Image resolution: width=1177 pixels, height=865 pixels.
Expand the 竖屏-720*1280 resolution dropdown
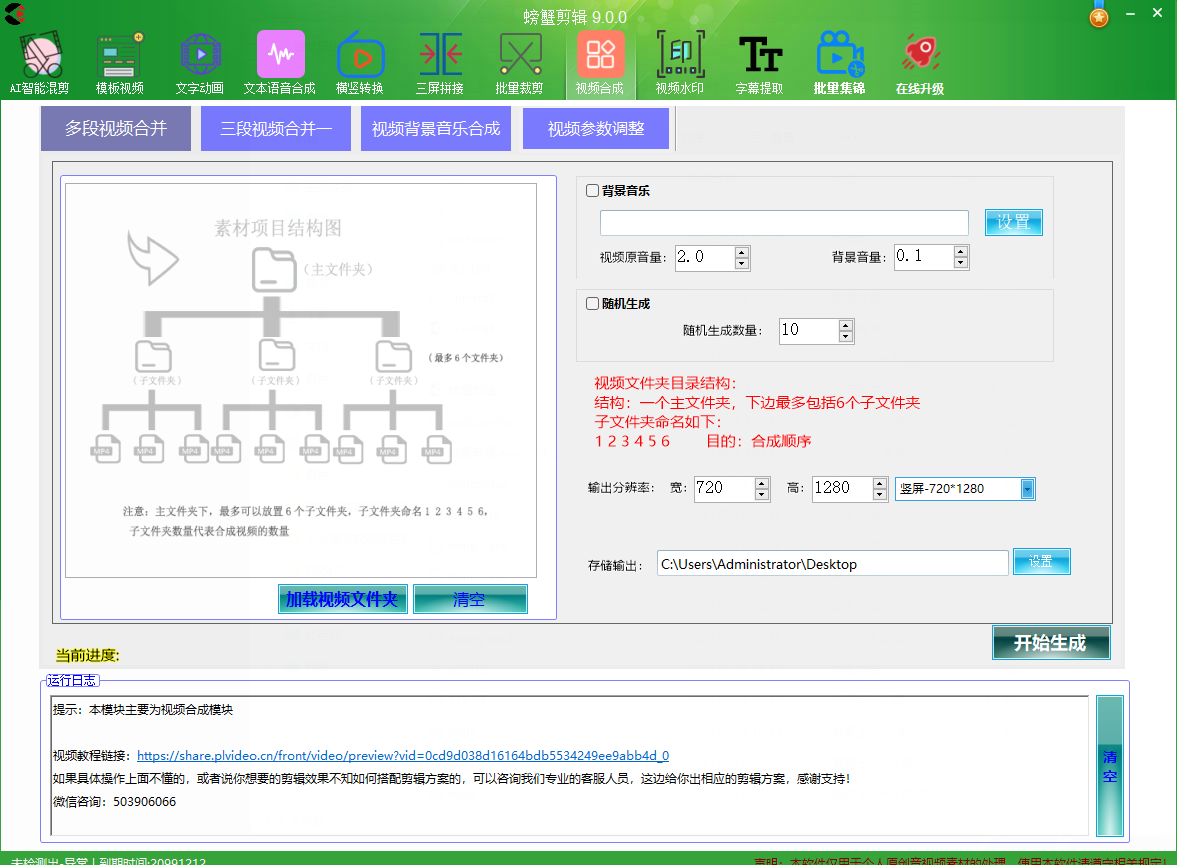pyautogui.click(x=1027, y=489)
